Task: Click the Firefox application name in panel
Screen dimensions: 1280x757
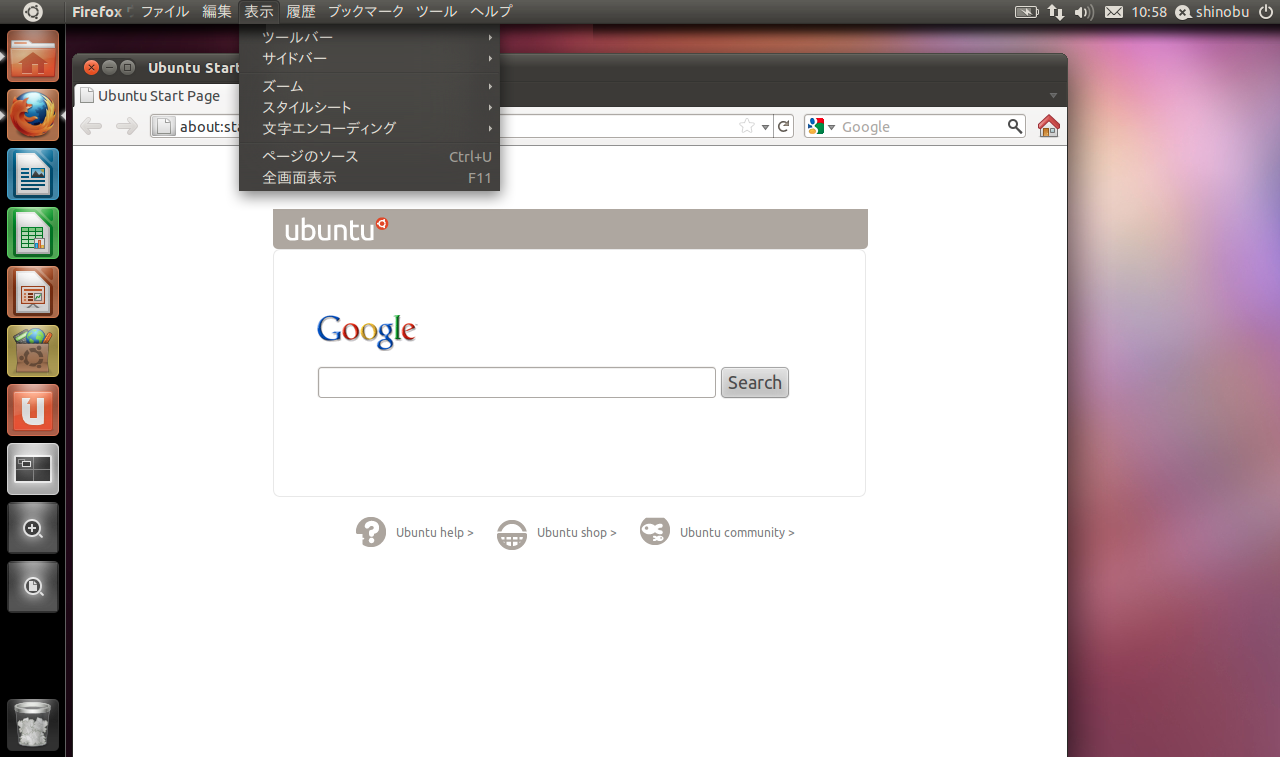Action: 97,12
